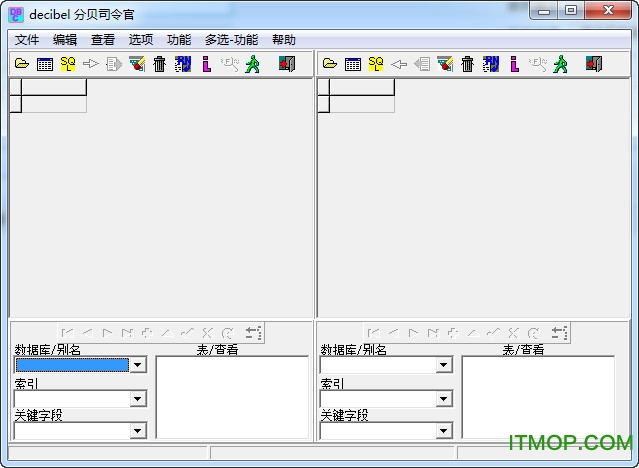Screen dimensions: 639x468
Task: Click the trash can icon in right pane toolbar
Action: click(x=467, y=64)
